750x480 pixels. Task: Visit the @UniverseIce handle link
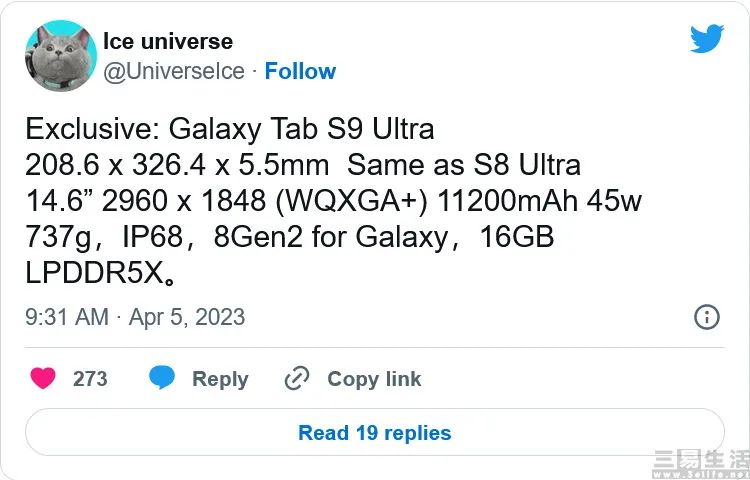(174, 71)
